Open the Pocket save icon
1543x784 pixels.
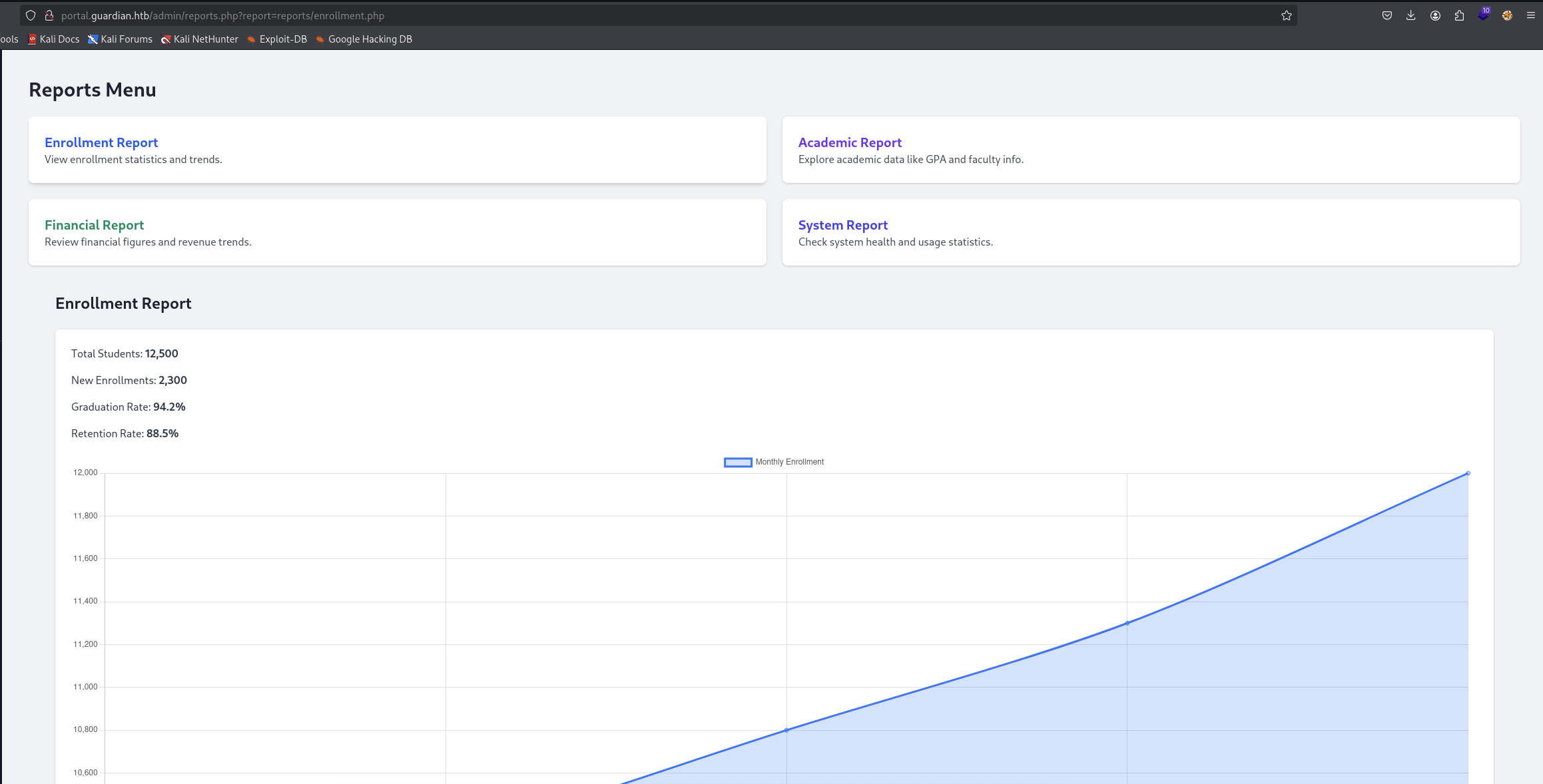(x=1387, y=15)
